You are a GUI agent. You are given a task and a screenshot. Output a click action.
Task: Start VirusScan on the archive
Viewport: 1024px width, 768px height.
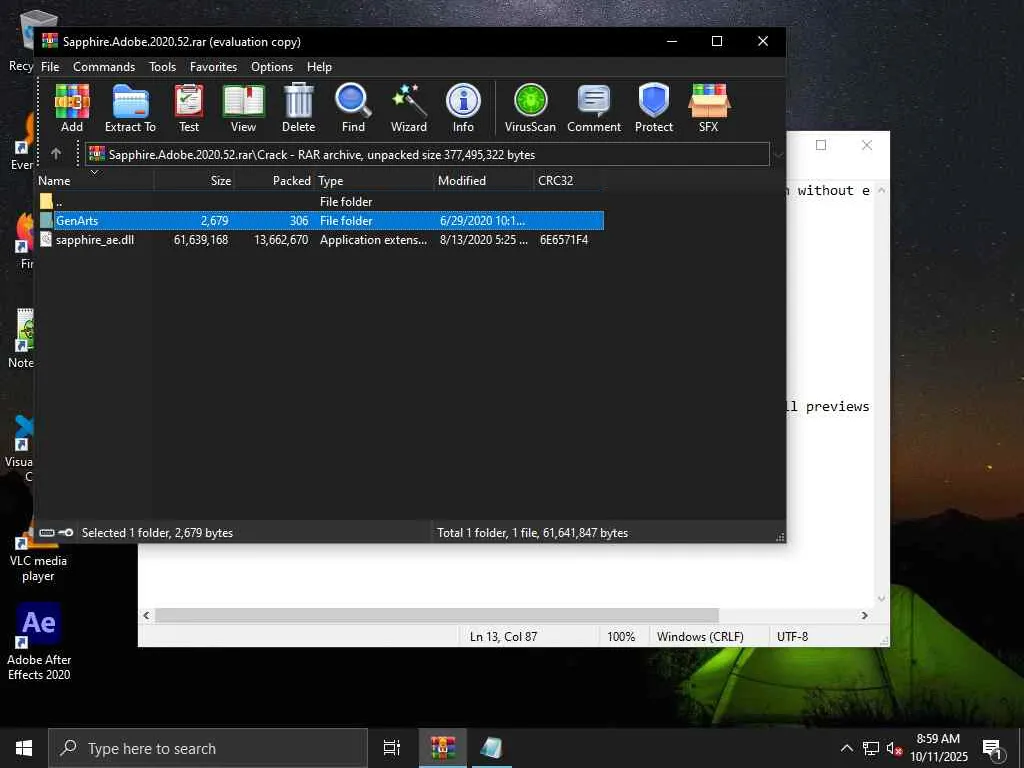coord(530,108)
